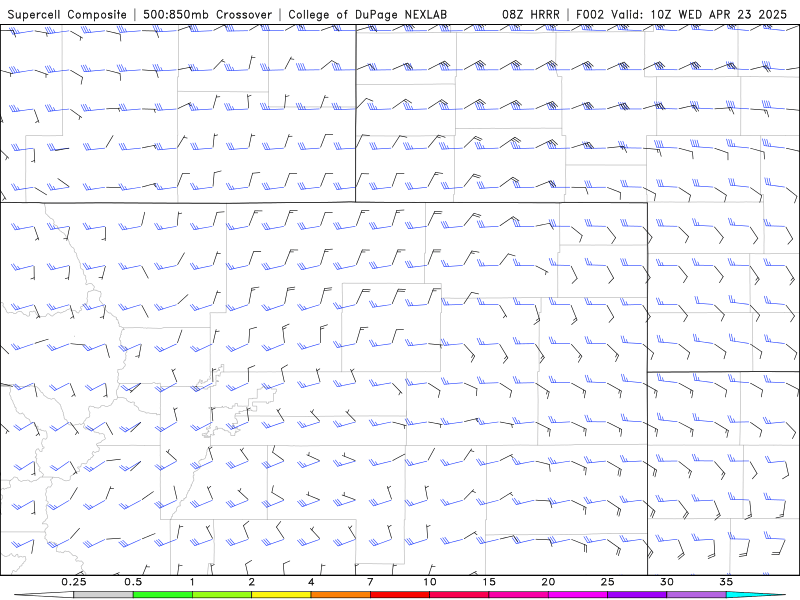Click the legend value '10'

click(x=430, y=582)
